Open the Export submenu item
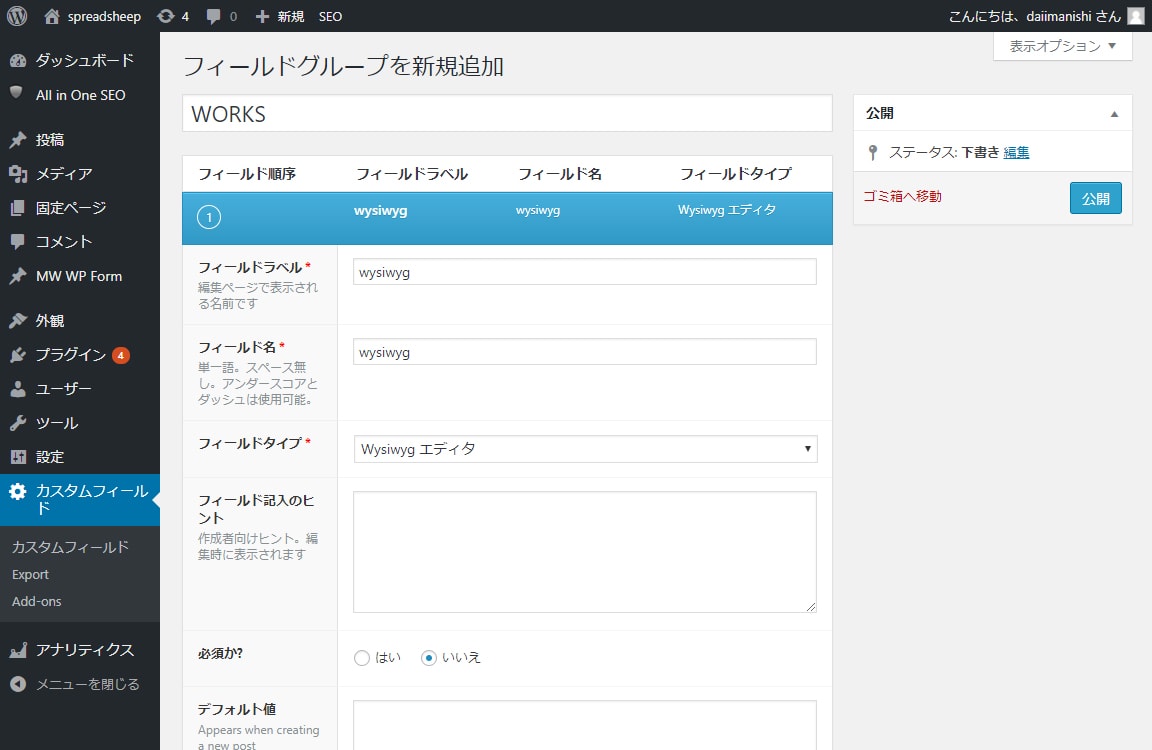This screenshot has width=1152, height=750. tap(30, 575)
